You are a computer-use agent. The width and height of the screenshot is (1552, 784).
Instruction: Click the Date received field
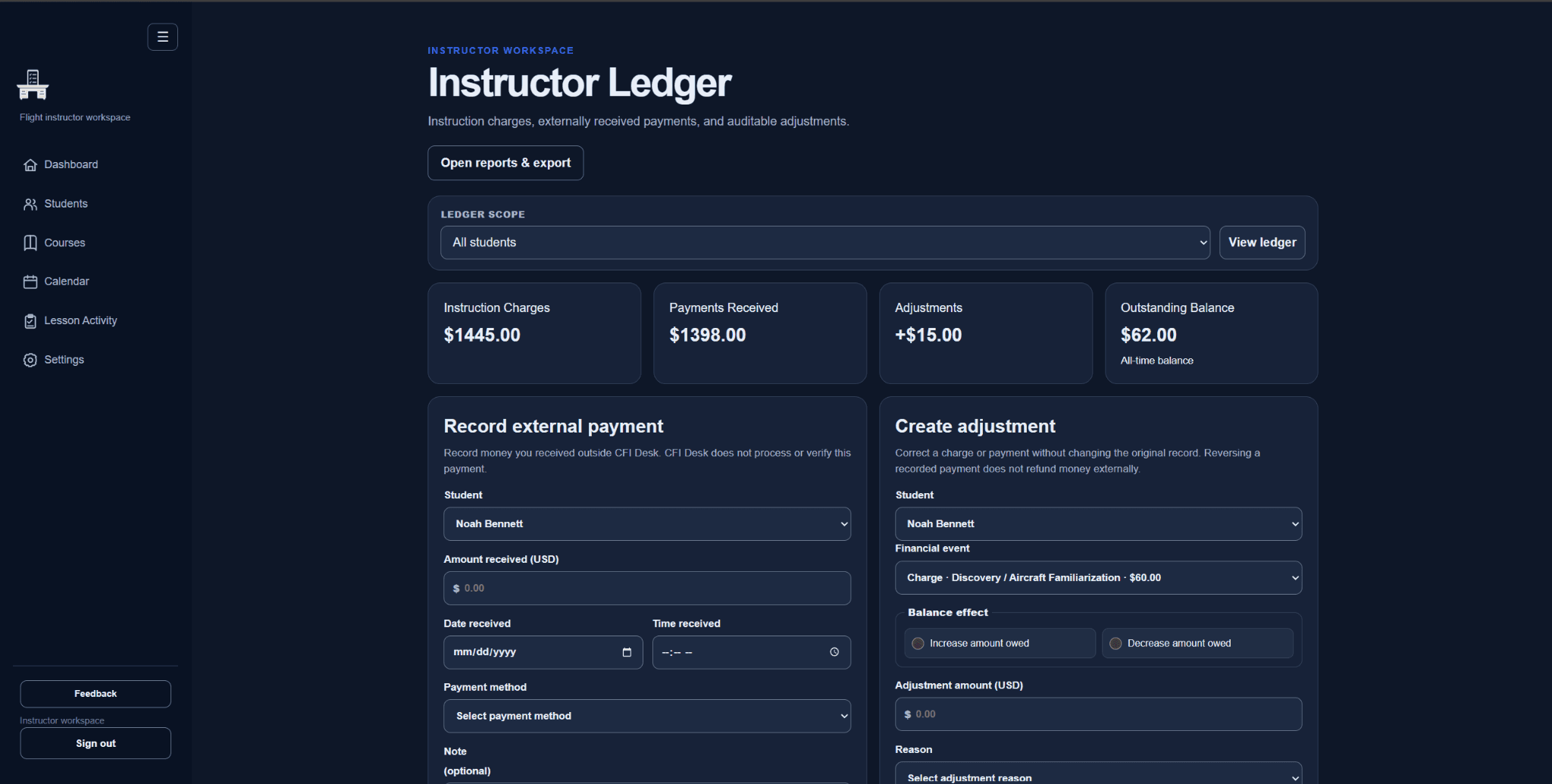click(543, 652)
